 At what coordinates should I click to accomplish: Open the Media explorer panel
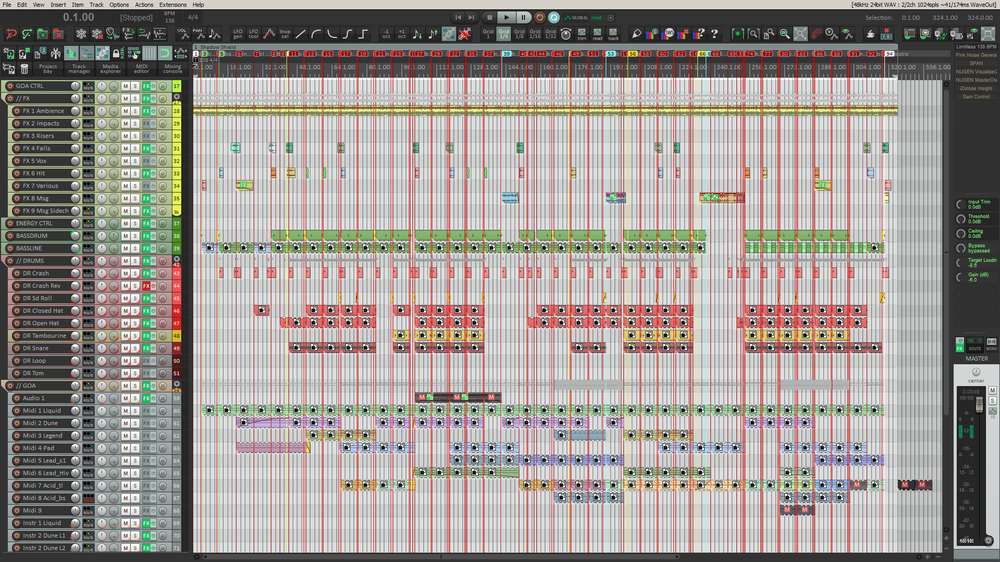point(110,68)
